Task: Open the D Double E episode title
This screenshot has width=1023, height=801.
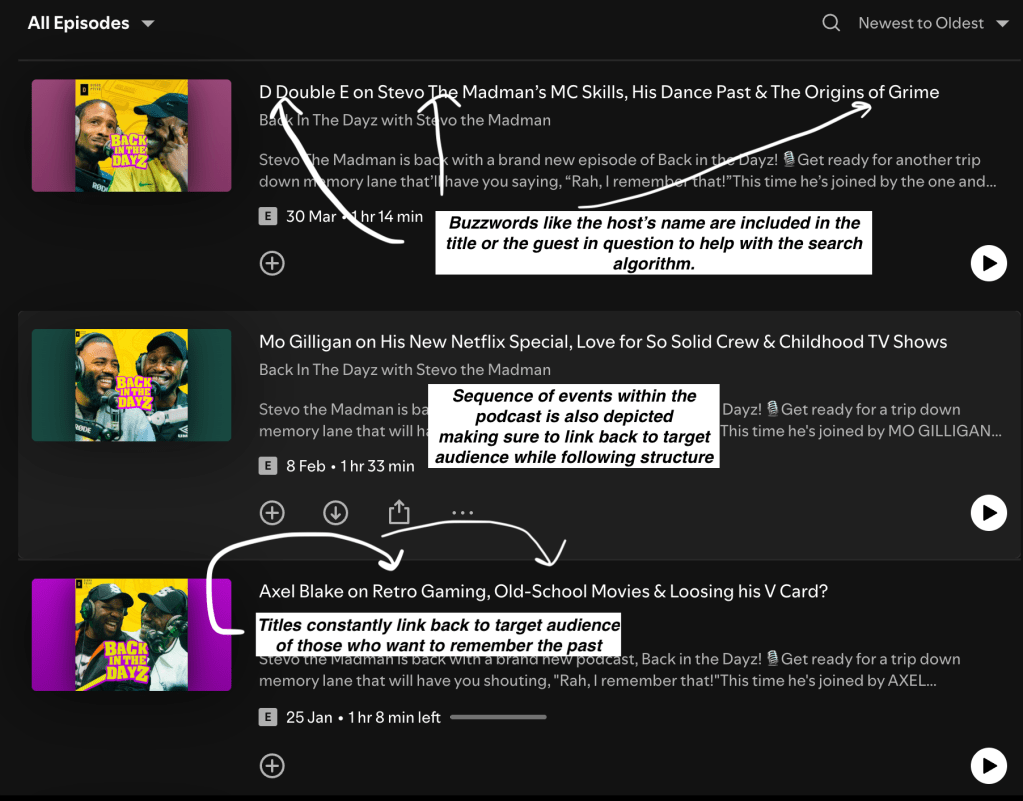Action: tap(598, 92)
